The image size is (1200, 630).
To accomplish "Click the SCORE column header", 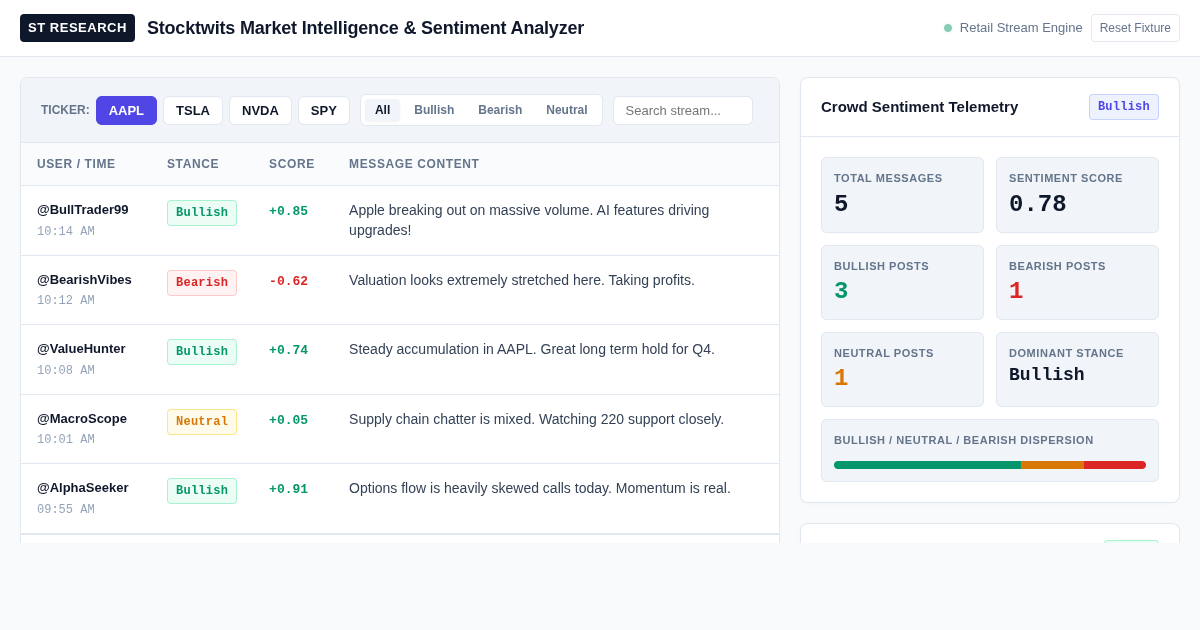I will 292,164.
